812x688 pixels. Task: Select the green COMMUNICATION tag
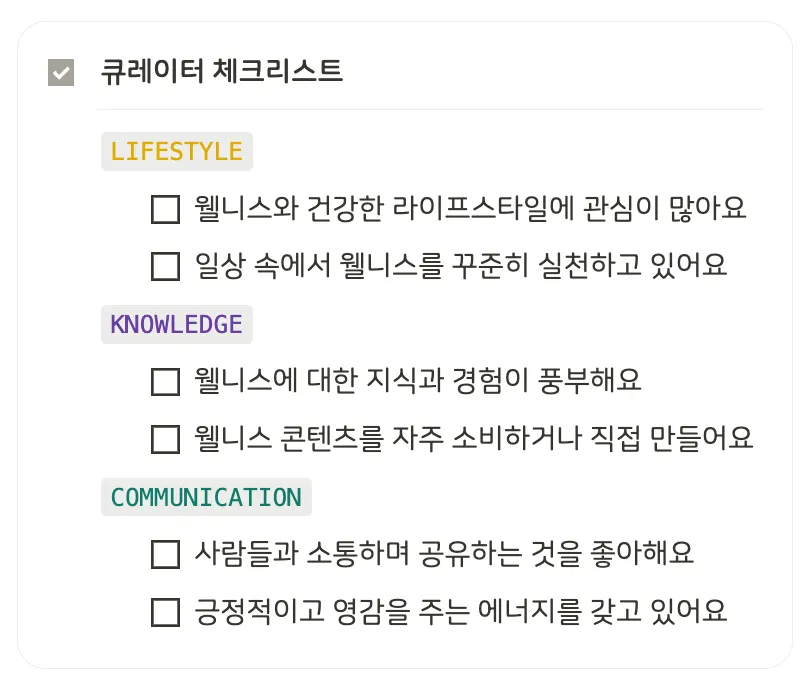click(206, 497)
